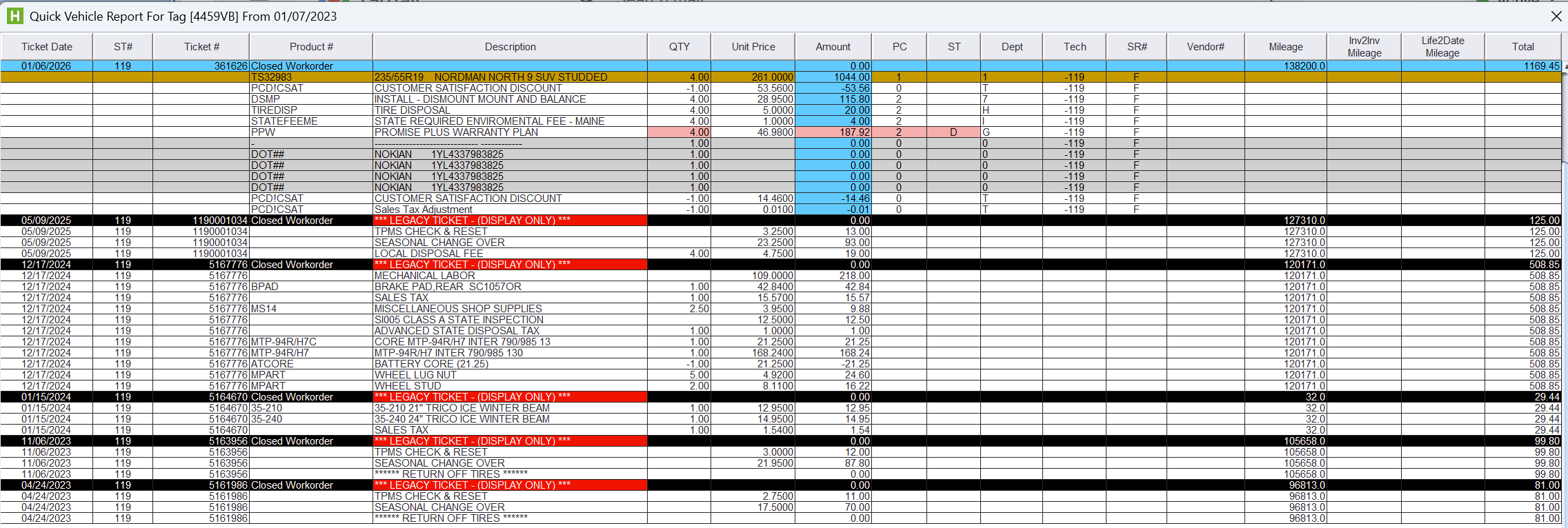Select the Sales Tax Adjustment line item
Viewport: 1568px width, 528px height.
423,210
